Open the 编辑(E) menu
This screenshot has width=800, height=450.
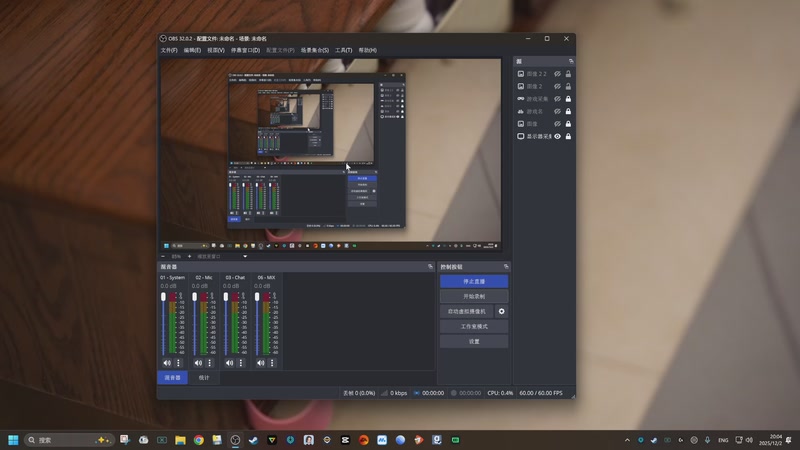coord(192,50)
